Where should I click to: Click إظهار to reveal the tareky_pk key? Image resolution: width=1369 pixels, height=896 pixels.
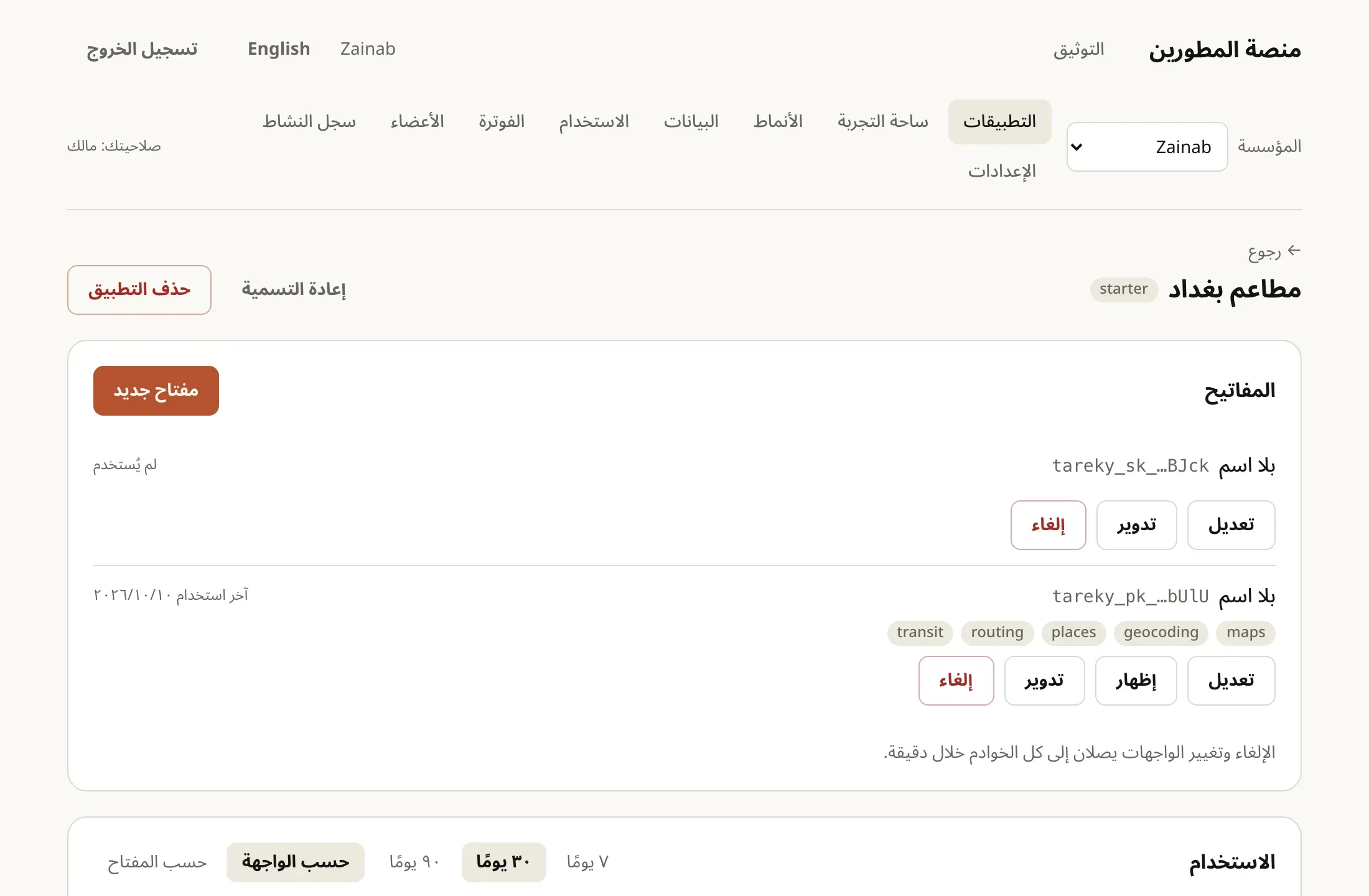pos(1136,681)
